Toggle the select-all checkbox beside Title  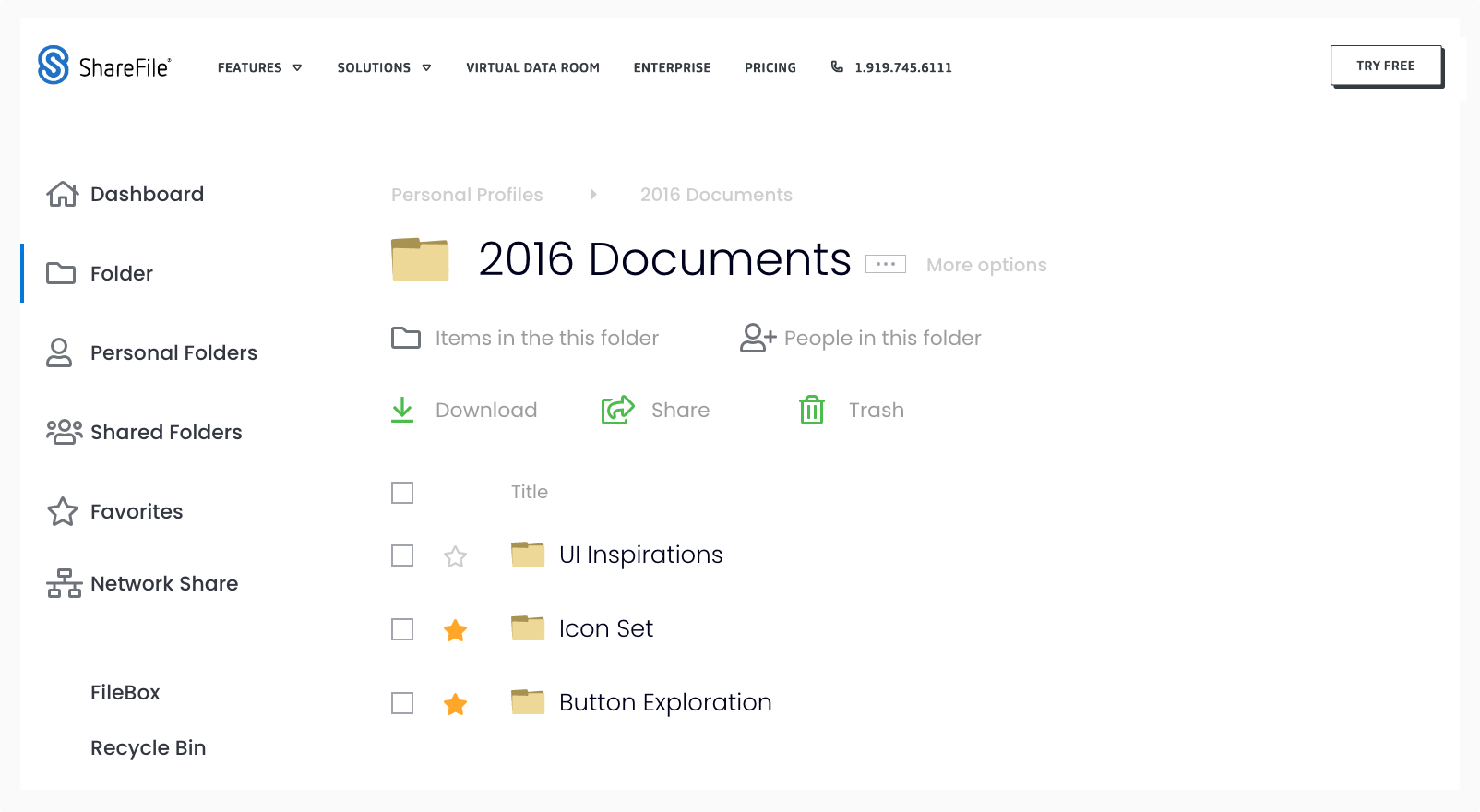point(402,493)
